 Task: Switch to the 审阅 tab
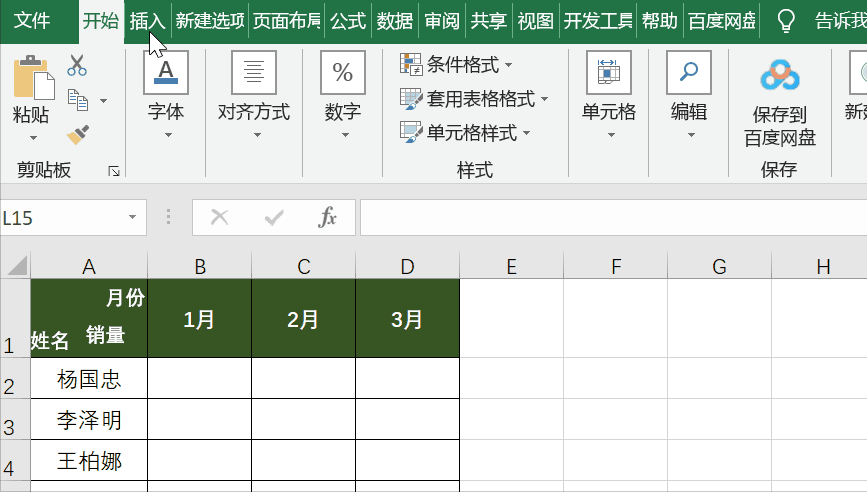pos(442,21)
